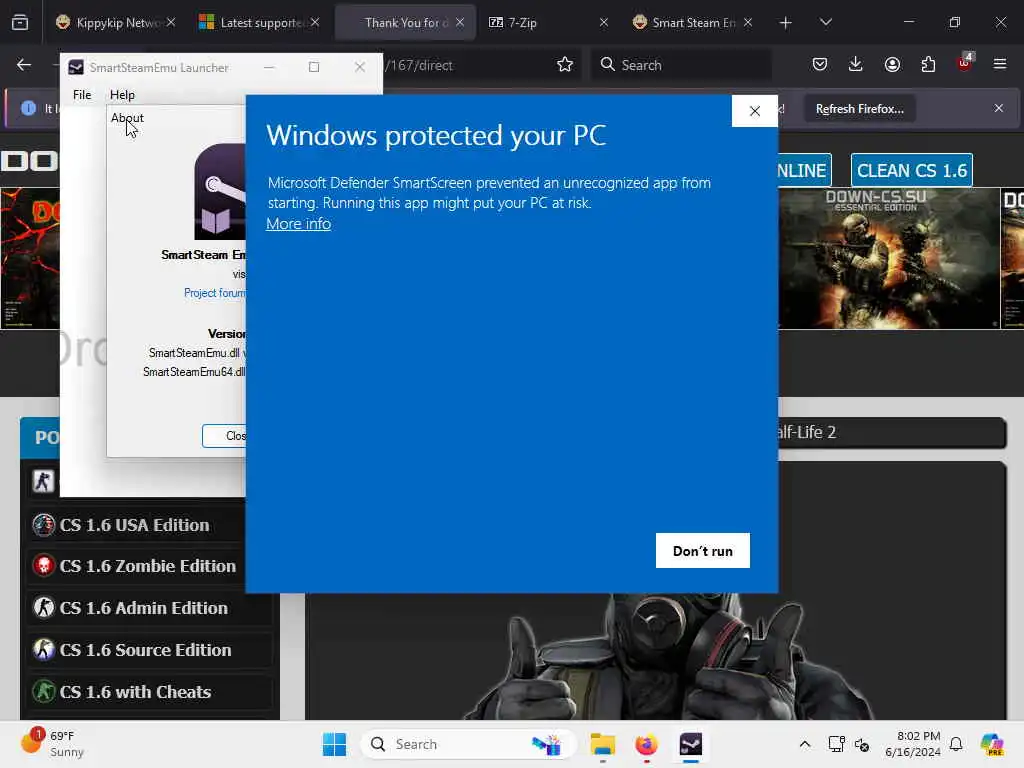Click the Admin Edition soldier icon
The height and width of the screenshot is (768, 1024).
click(44, 607)
